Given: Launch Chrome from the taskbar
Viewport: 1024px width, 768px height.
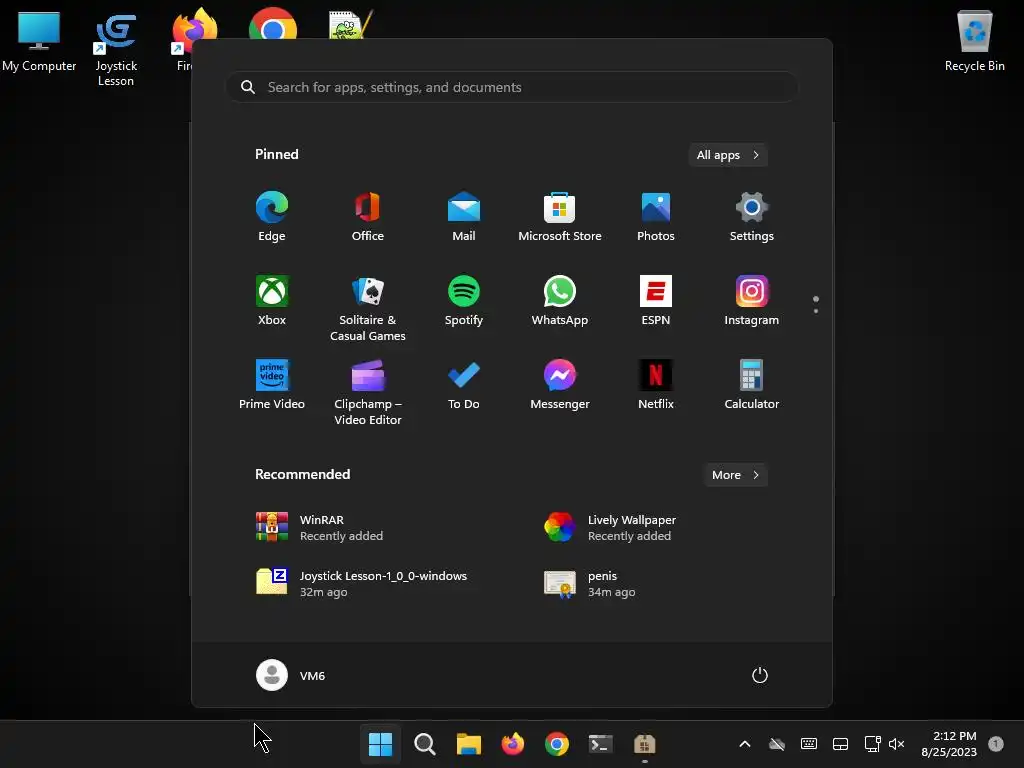Looking at the screenshot, I should [x=556, y=744].
